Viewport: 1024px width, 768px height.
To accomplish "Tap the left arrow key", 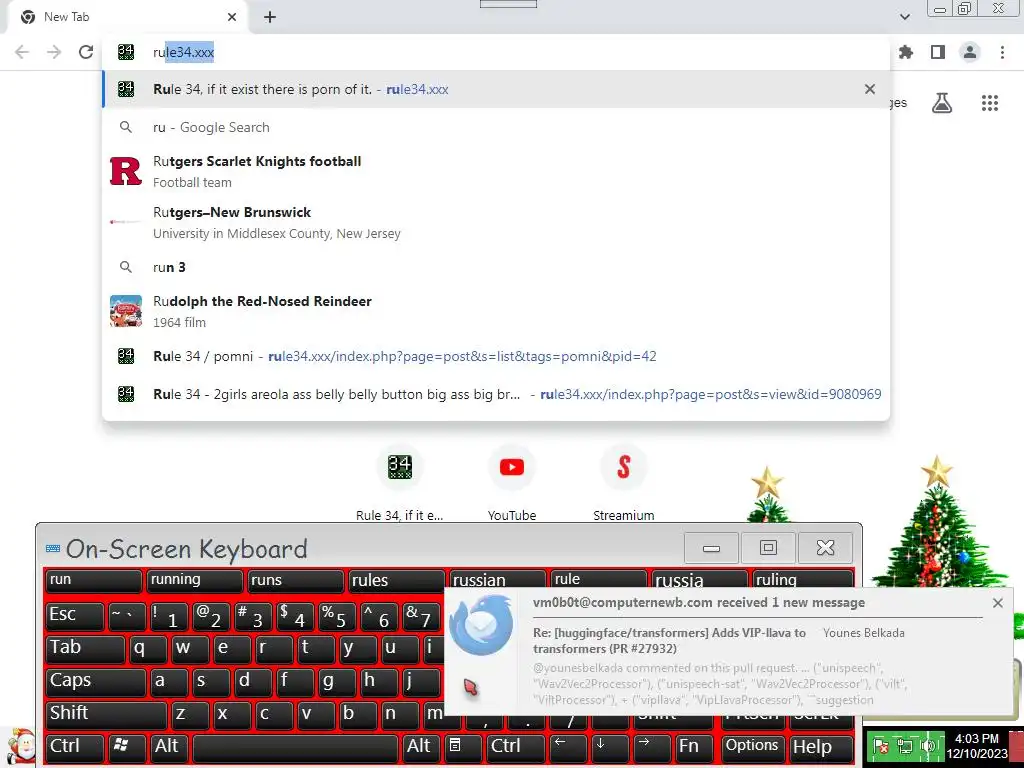I will point(566,747).
